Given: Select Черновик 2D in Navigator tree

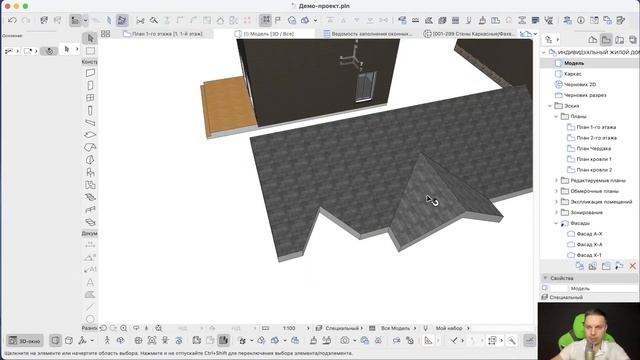Looking at the screenshot, I should [580, 84].
